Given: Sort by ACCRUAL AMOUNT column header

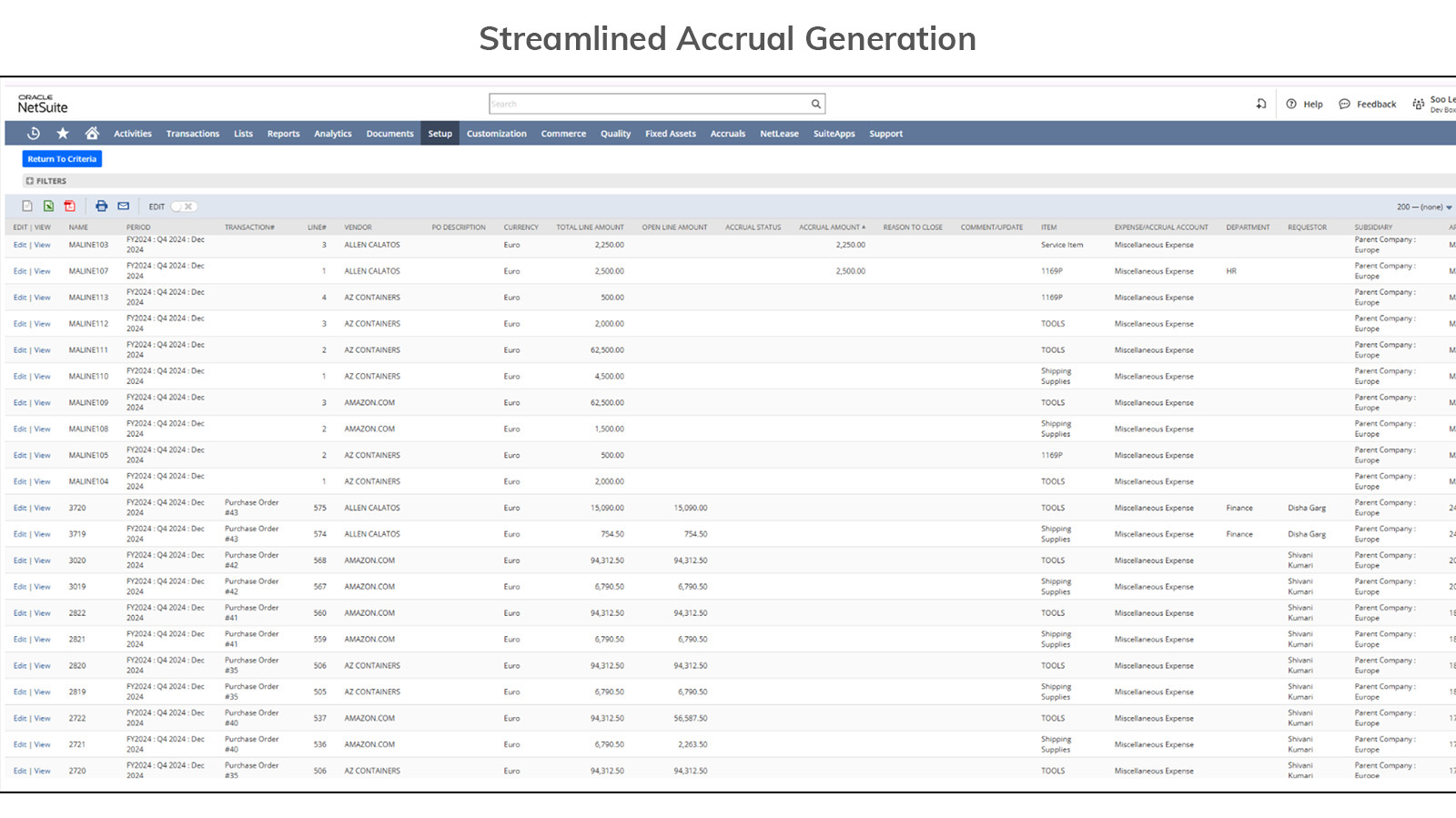Looking at the screenshot, I should 832,227.
